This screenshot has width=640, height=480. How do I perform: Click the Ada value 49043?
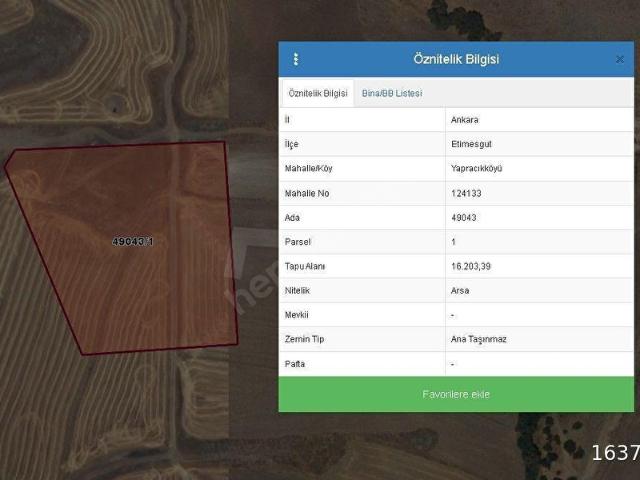point(464,217)
